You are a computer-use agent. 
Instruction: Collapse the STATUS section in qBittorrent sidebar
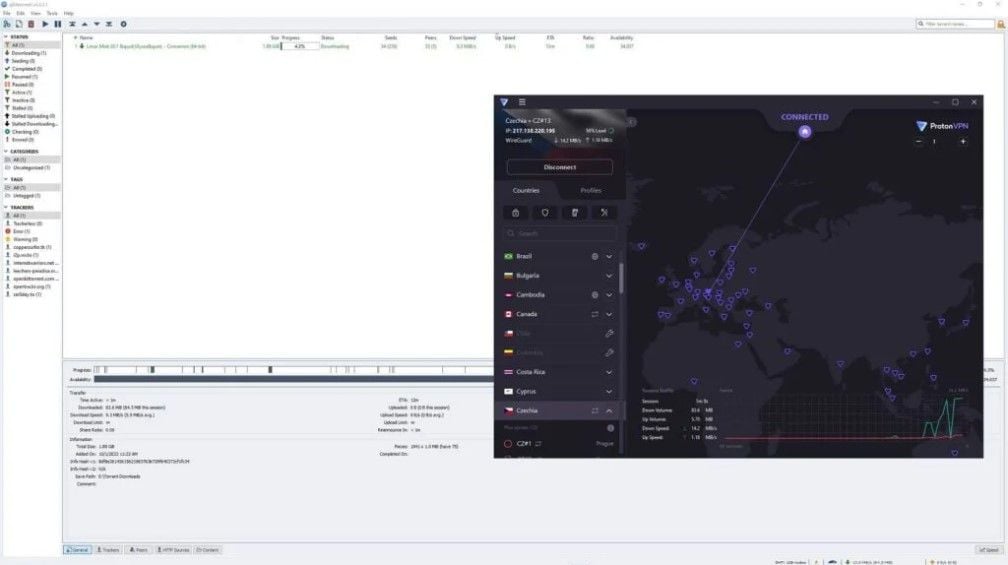(x=6, y=37)
